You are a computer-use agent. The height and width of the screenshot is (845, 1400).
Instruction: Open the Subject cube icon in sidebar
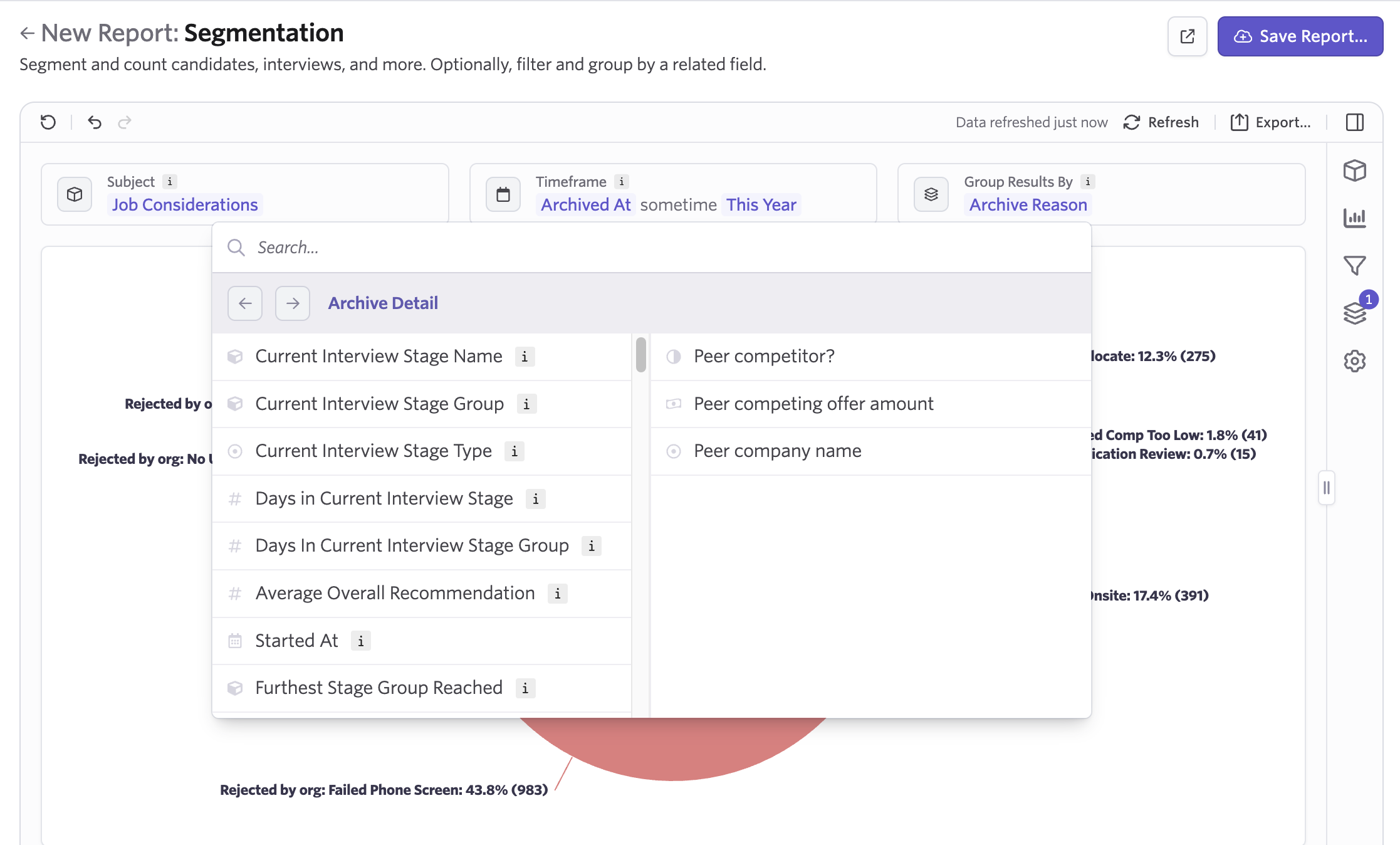[1354, 171]
